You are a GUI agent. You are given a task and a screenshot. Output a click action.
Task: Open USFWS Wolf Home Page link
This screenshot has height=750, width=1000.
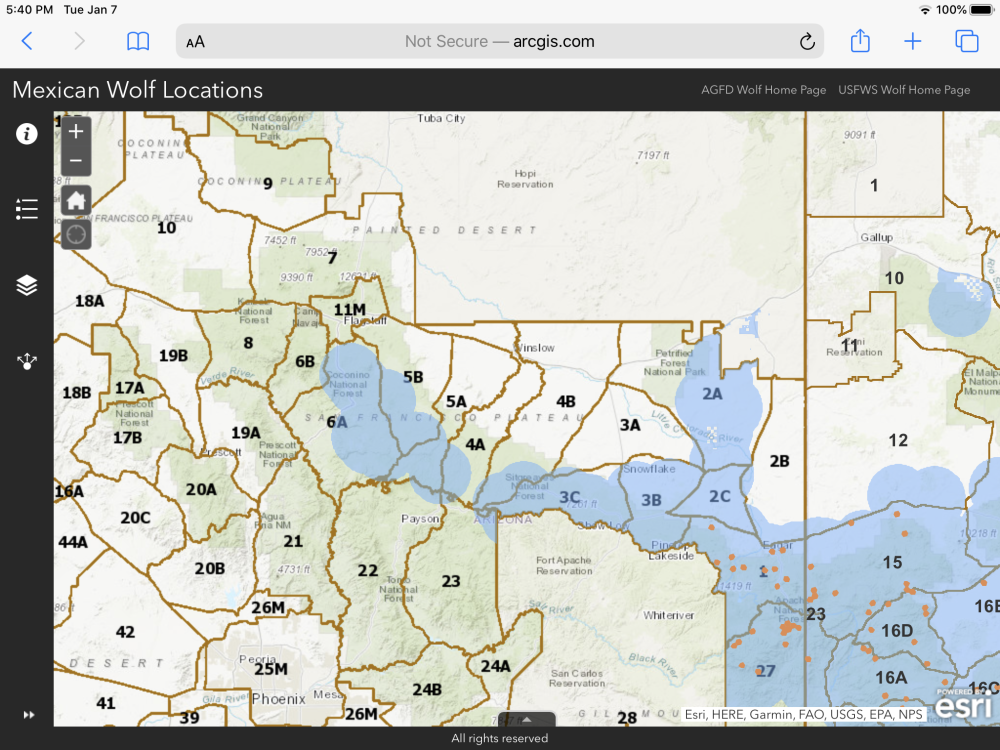[904, 90]
